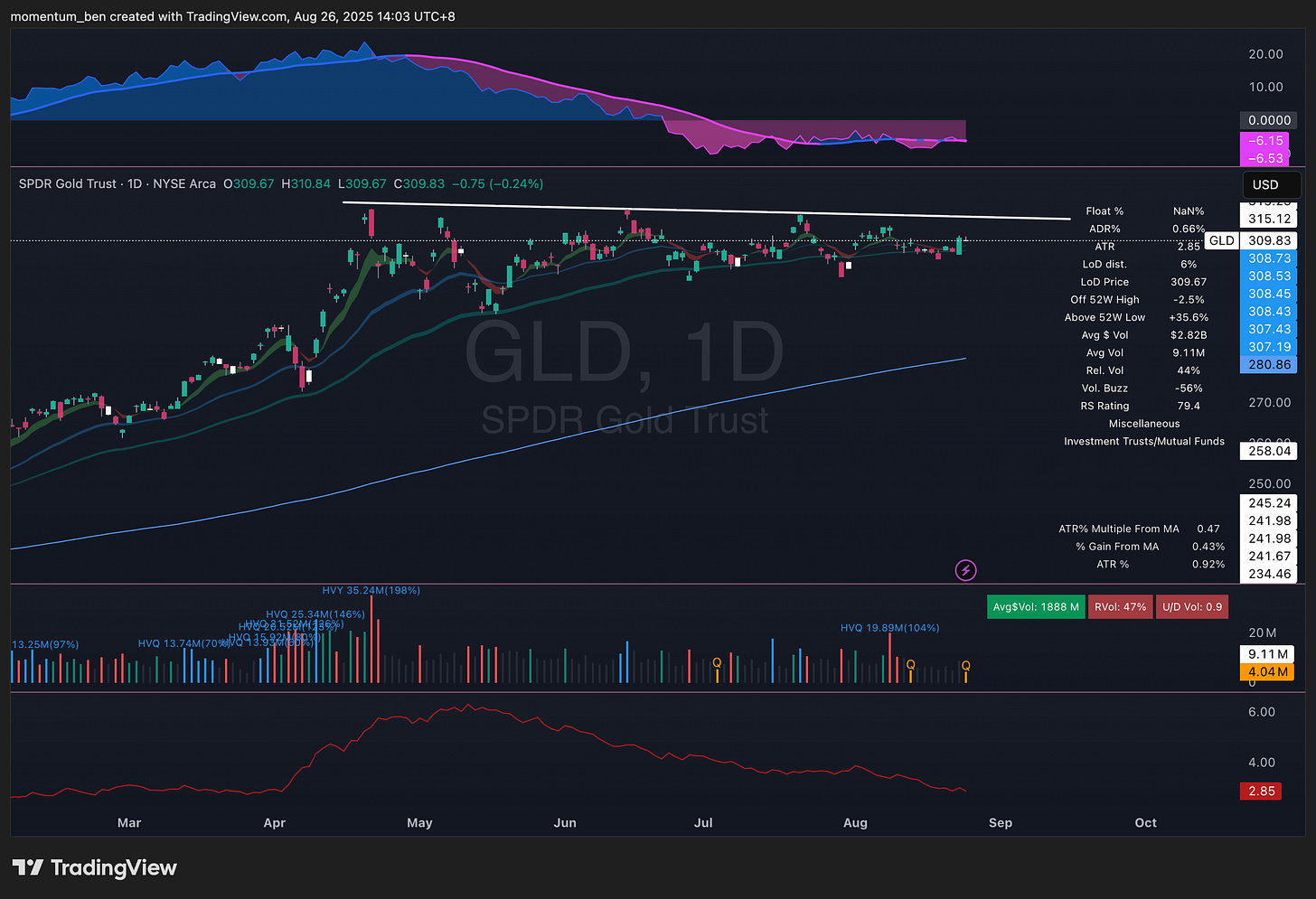Click the blue 307.43 price label
Image resolution: width=1316 pixels, height=899 pixels.
click(x=1269, y=329)
